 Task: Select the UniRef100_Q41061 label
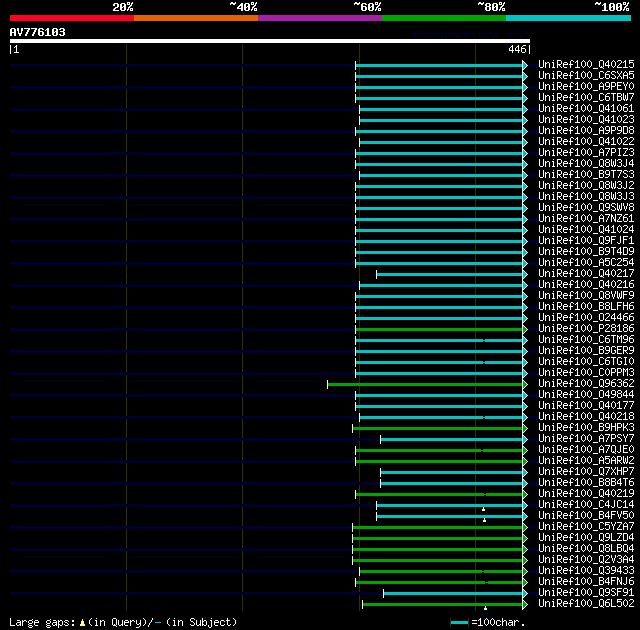[x=586, y=109]
